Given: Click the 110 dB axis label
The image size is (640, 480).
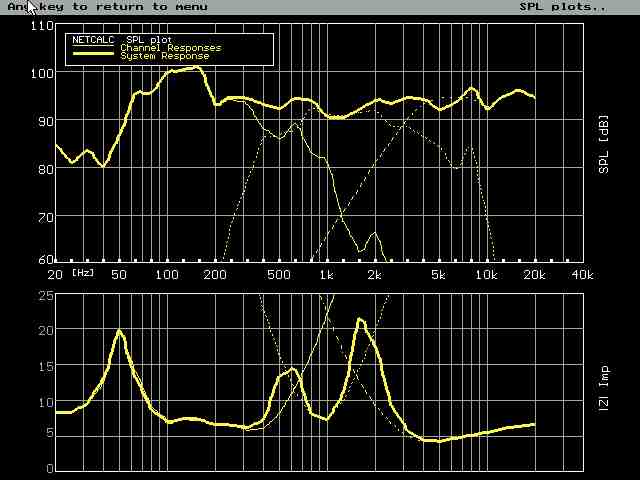Looking at the screenshot, I should click(x=42, y=26).
